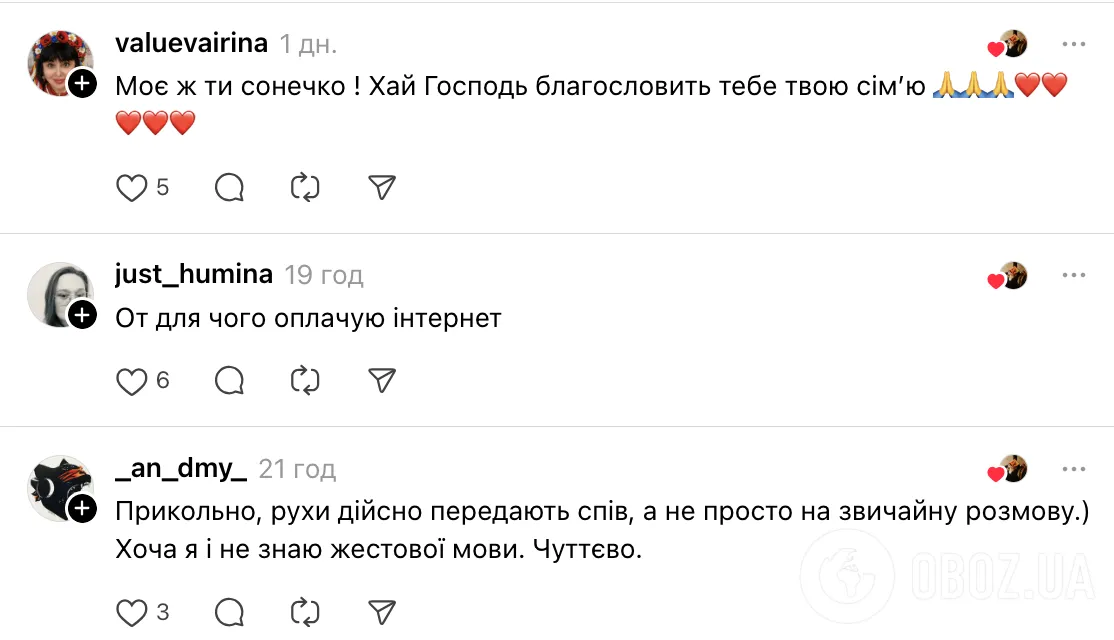Open valuevairina's profile link
This screenshot has width=1114, height=640.
(192, 42)
